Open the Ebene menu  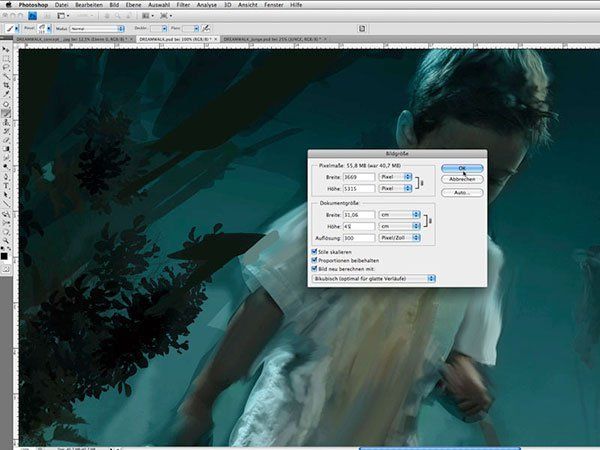pos(133,5)
